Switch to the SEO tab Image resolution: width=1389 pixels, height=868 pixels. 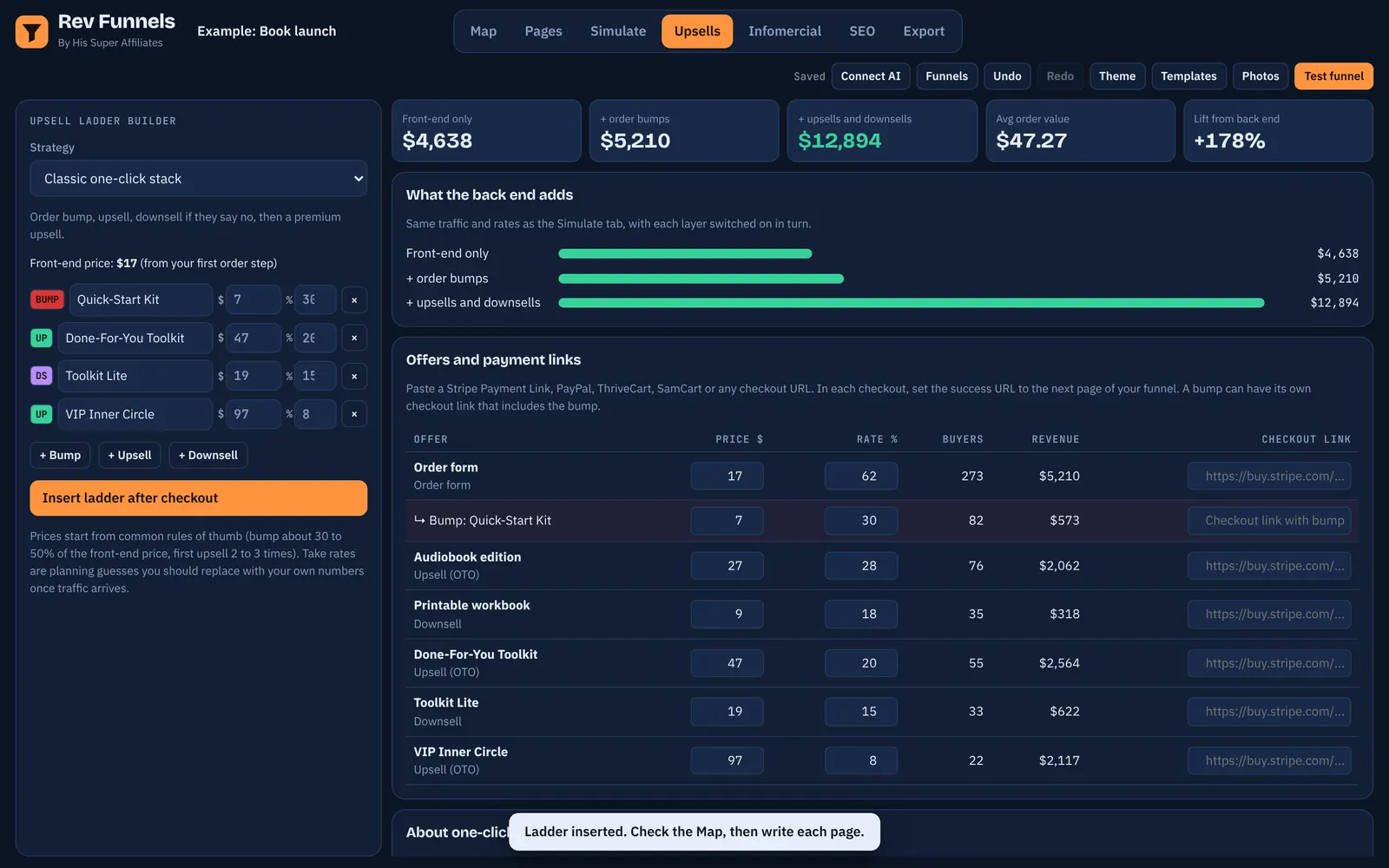pyautogui.click(x=862, y=31)
